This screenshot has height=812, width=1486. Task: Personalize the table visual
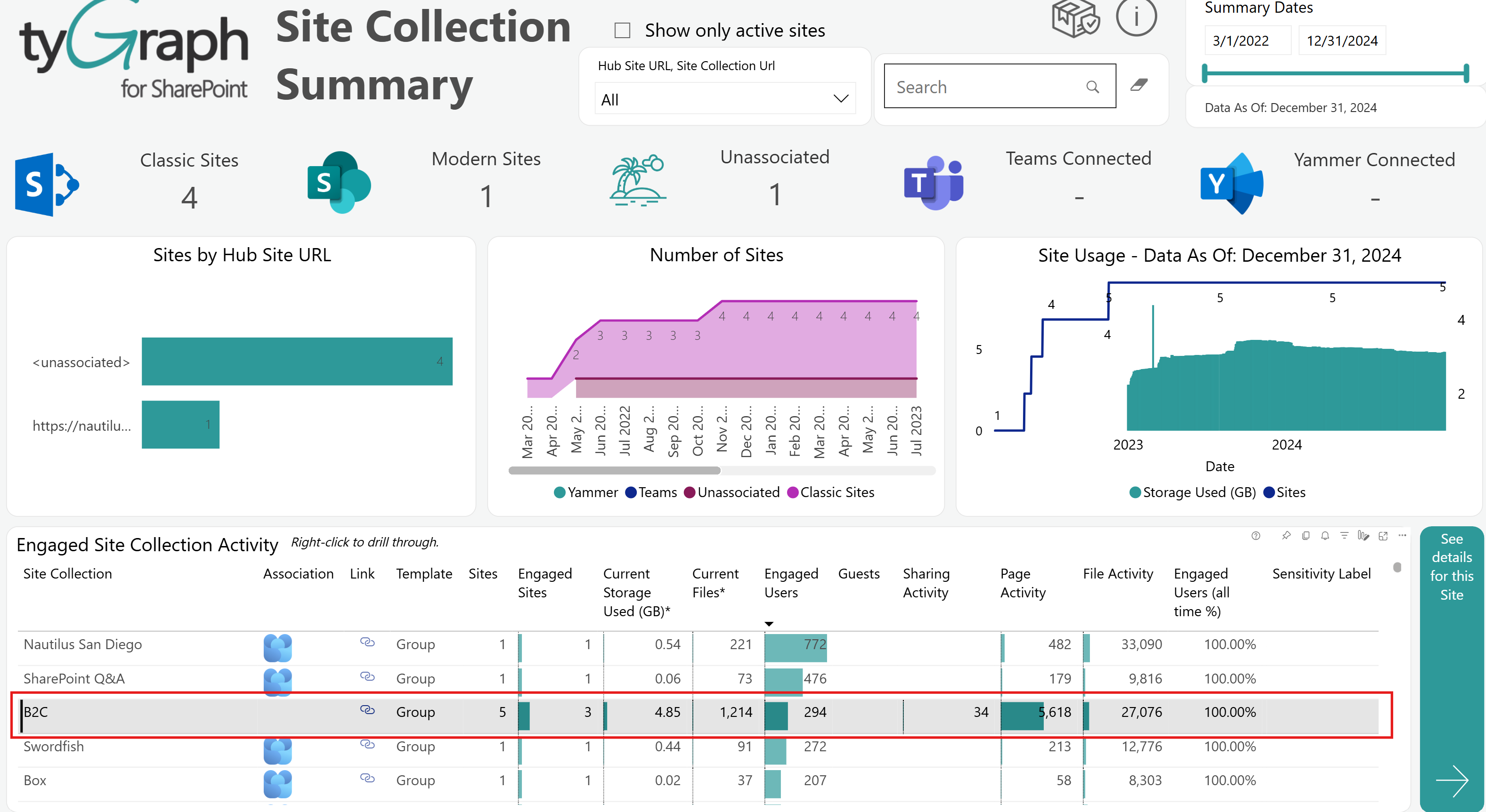coord(1363,536)
